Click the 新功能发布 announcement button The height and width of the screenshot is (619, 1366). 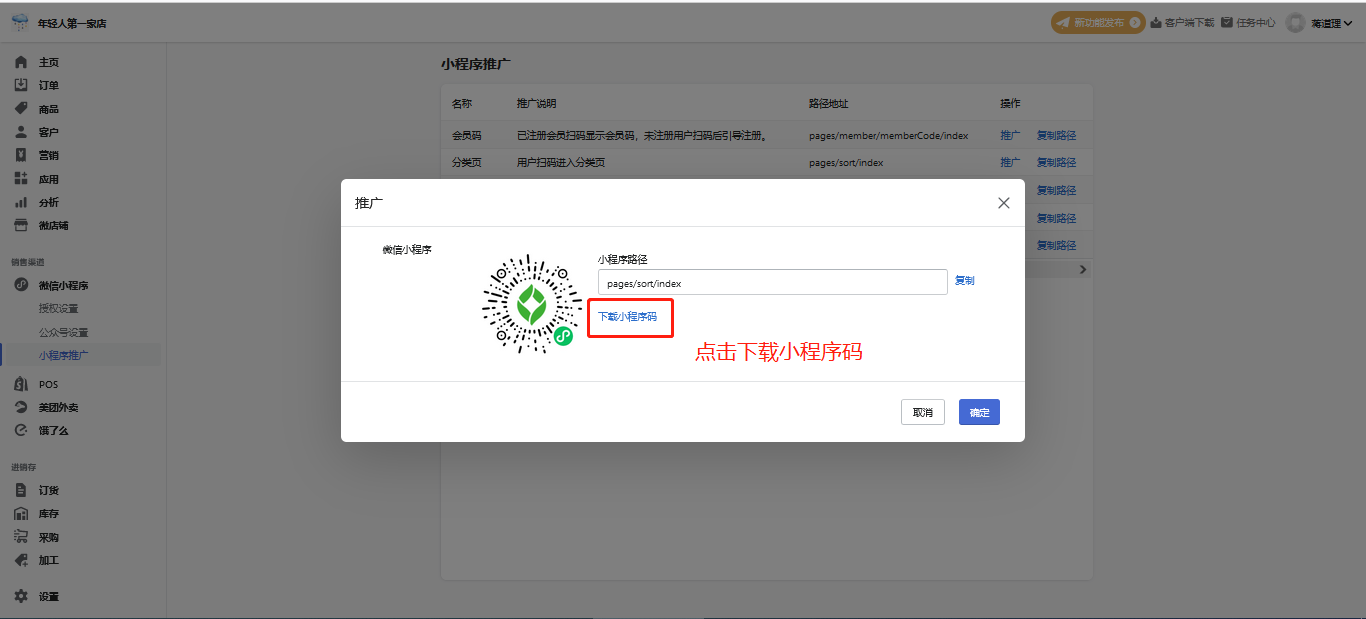point(1098,22)
